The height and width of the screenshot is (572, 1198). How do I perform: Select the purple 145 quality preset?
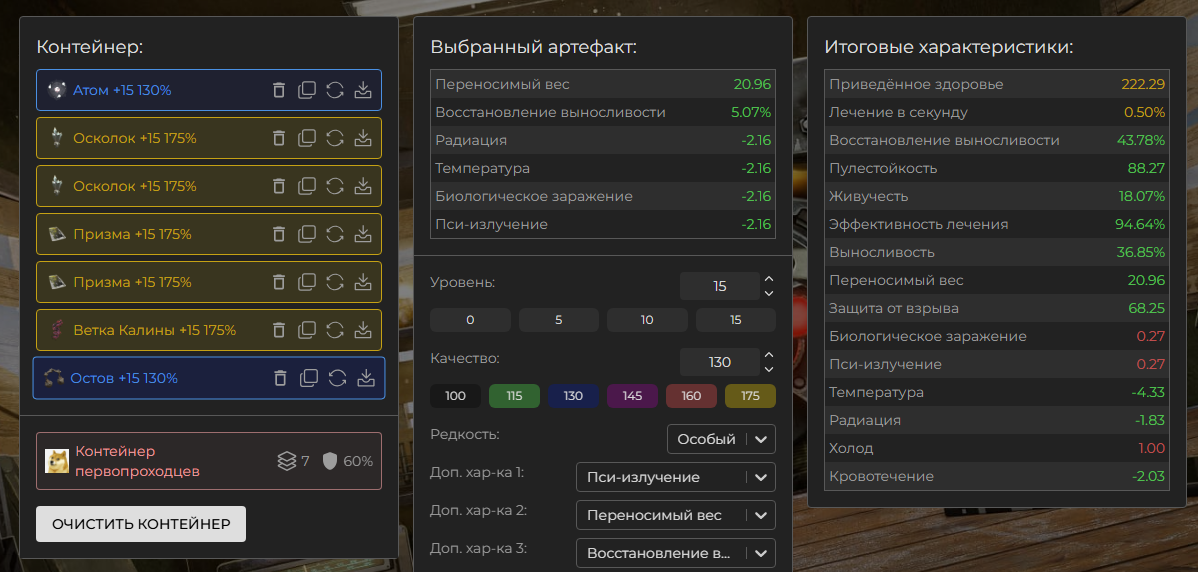[x=632, y=396]
